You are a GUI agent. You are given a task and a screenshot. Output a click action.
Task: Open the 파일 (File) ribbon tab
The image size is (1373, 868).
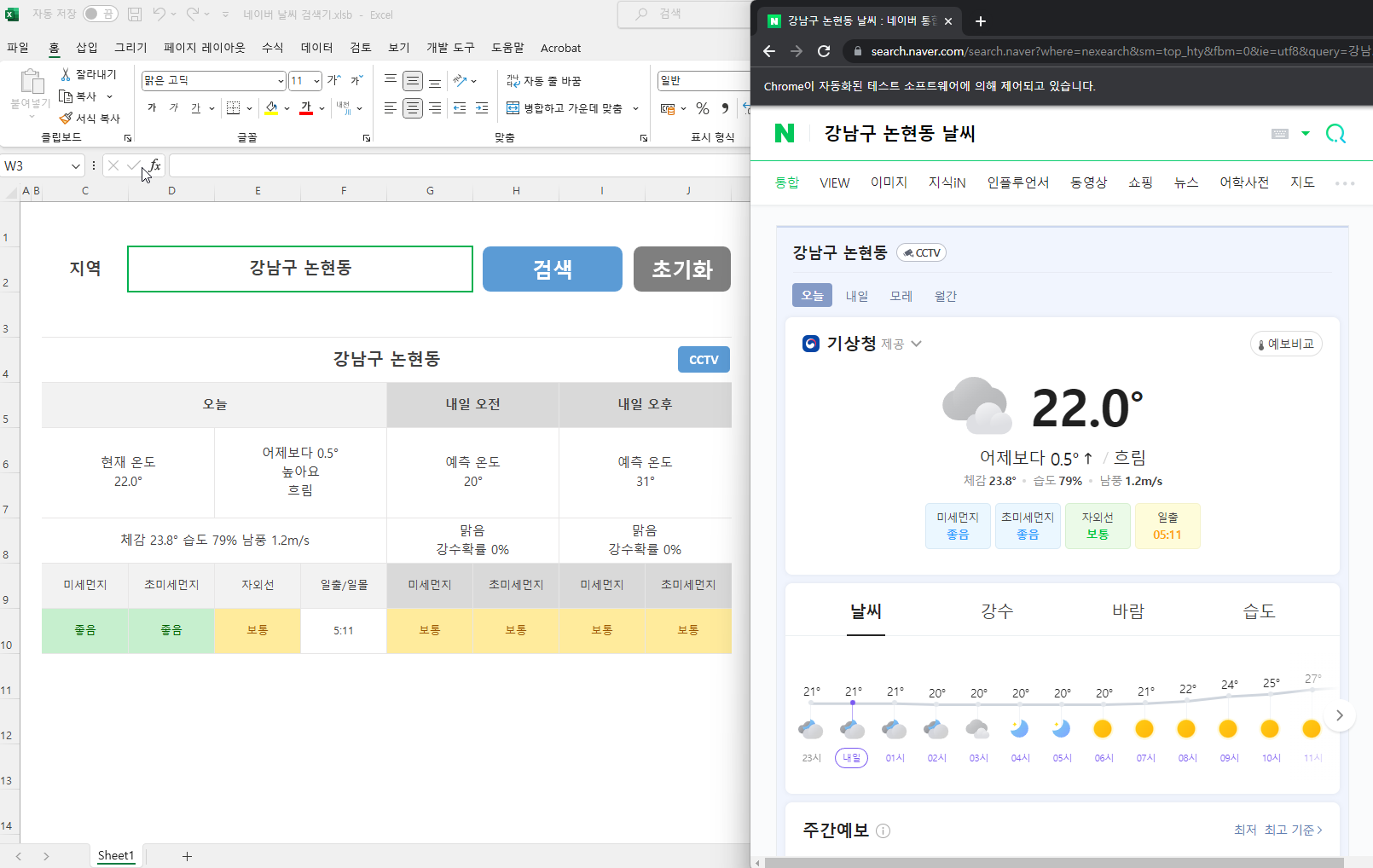click(x=18, y=48)
